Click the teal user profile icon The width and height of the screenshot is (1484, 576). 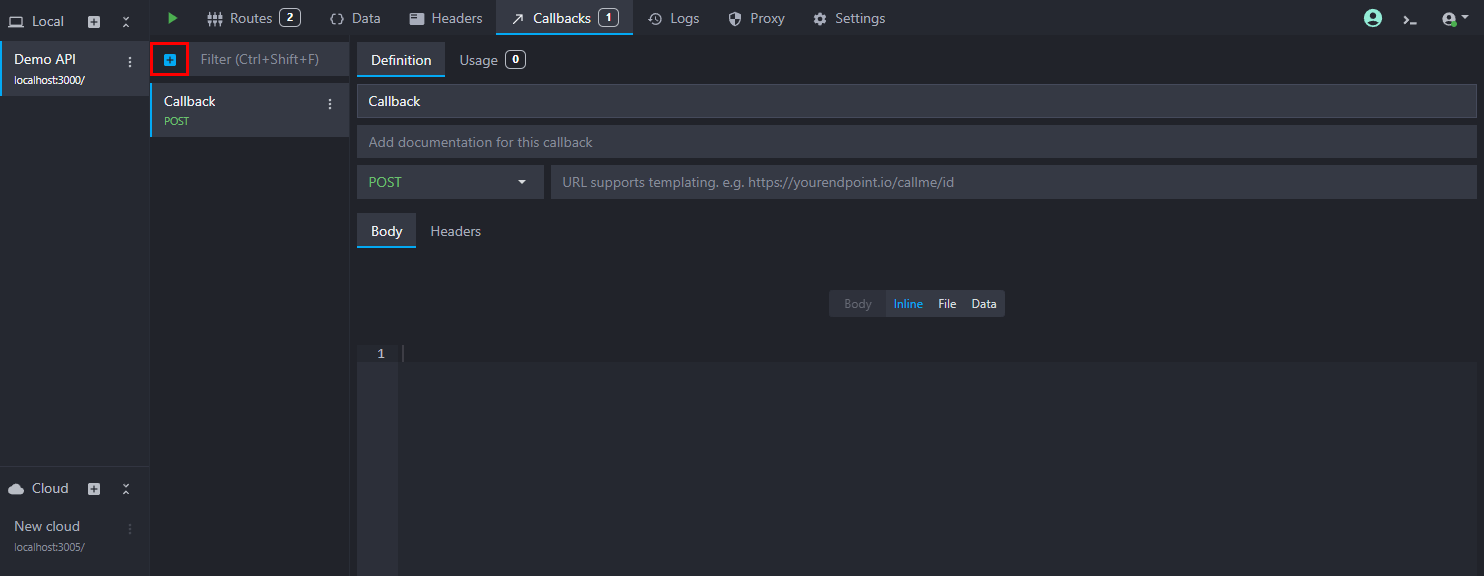(x=1372, y=18)
